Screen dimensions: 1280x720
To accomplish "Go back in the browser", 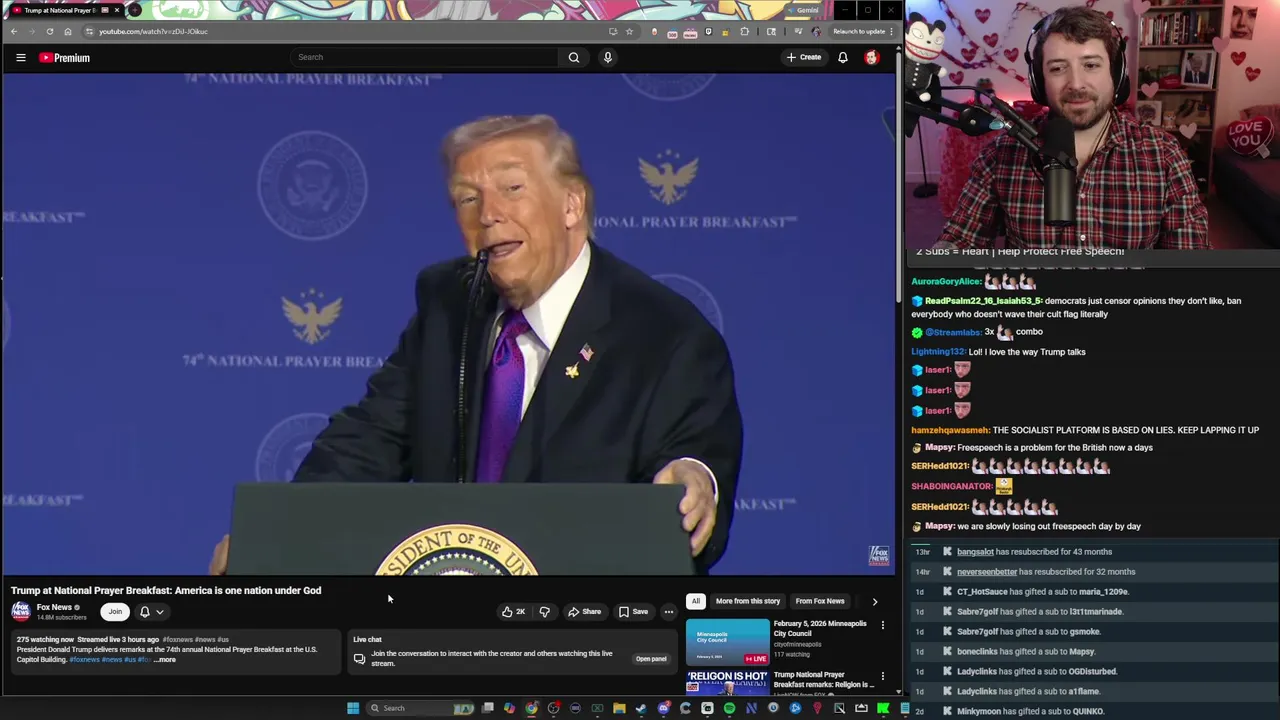I will coord(14,31).
